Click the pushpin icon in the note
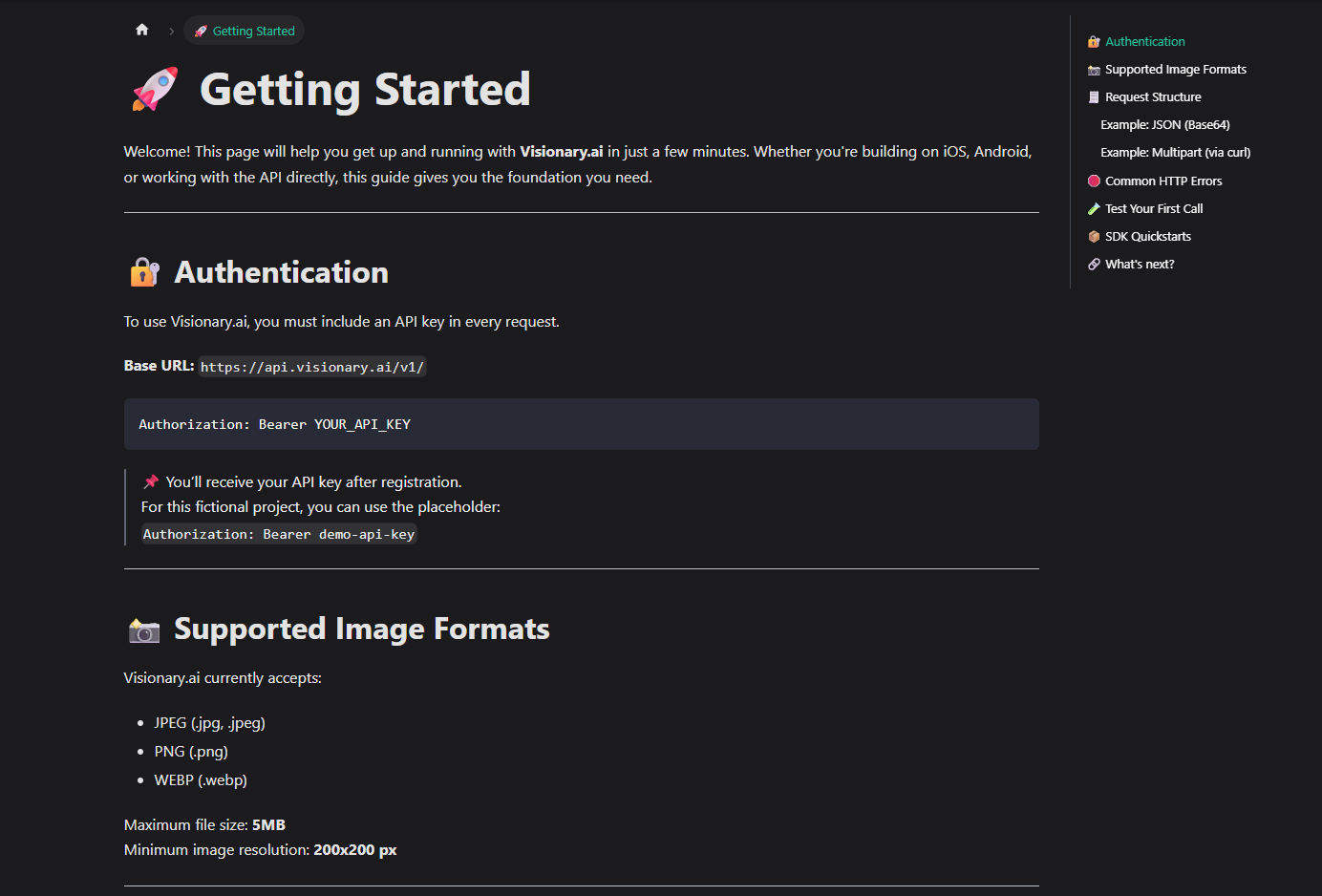Screen dimensions: 1322x896 (x=151, y=481)
